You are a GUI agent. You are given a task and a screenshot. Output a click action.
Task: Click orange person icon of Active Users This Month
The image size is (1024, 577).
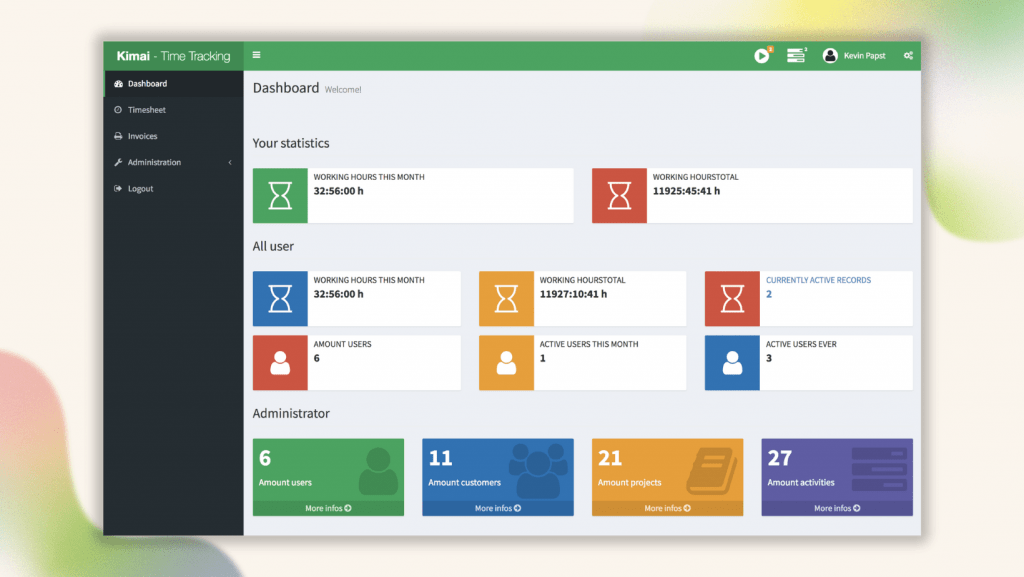506,363
